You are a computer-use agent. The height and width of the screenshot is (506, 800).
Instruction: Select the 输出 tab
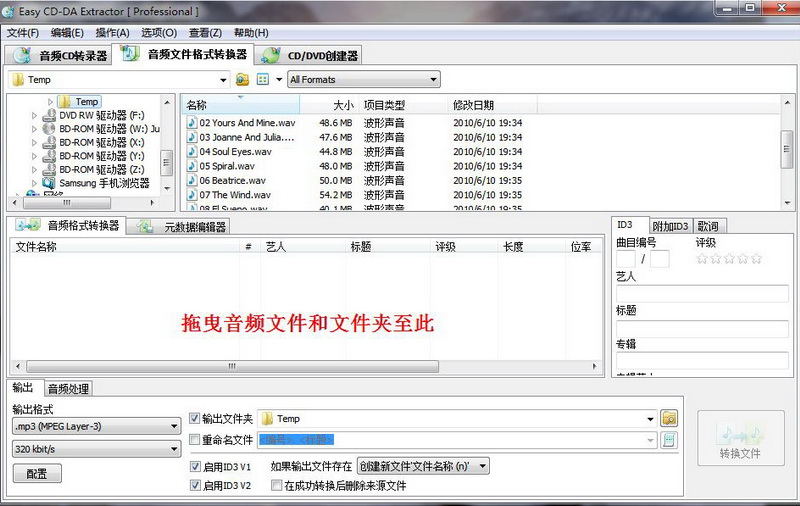click(x=23, y=388)
